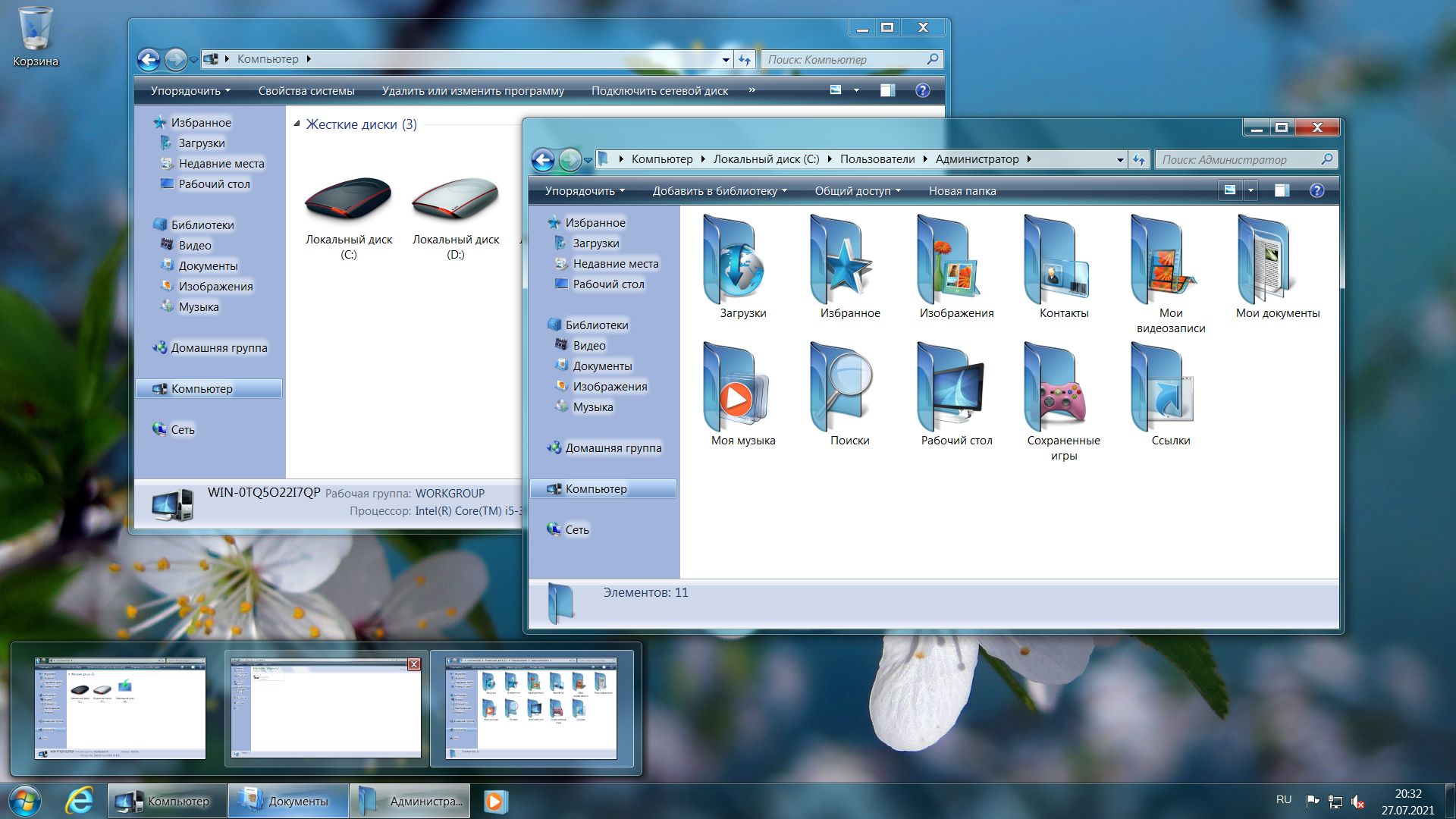The height and width of the screenshot is (819, 1456).
Task: Close the Документы window thumbnail preview
Action: (413, 664)
